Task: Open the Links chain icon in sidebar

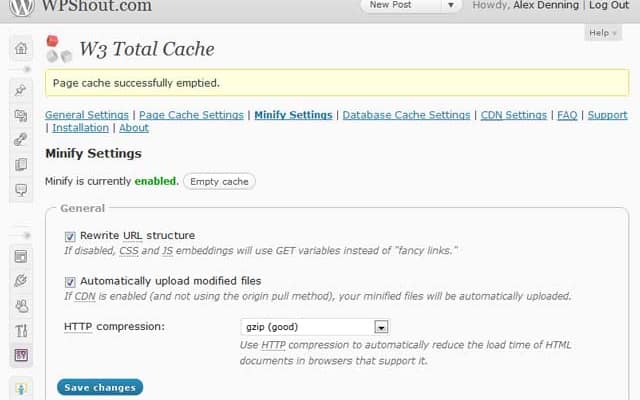Action: [x=21, y=140]
